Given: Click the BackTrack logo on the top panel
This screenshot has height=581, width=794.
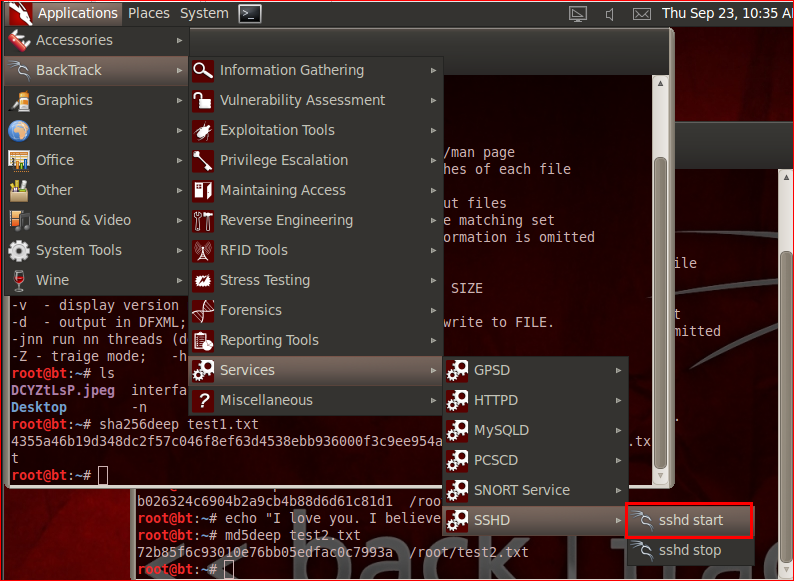Looking at the screenshot, I should 20,13.
